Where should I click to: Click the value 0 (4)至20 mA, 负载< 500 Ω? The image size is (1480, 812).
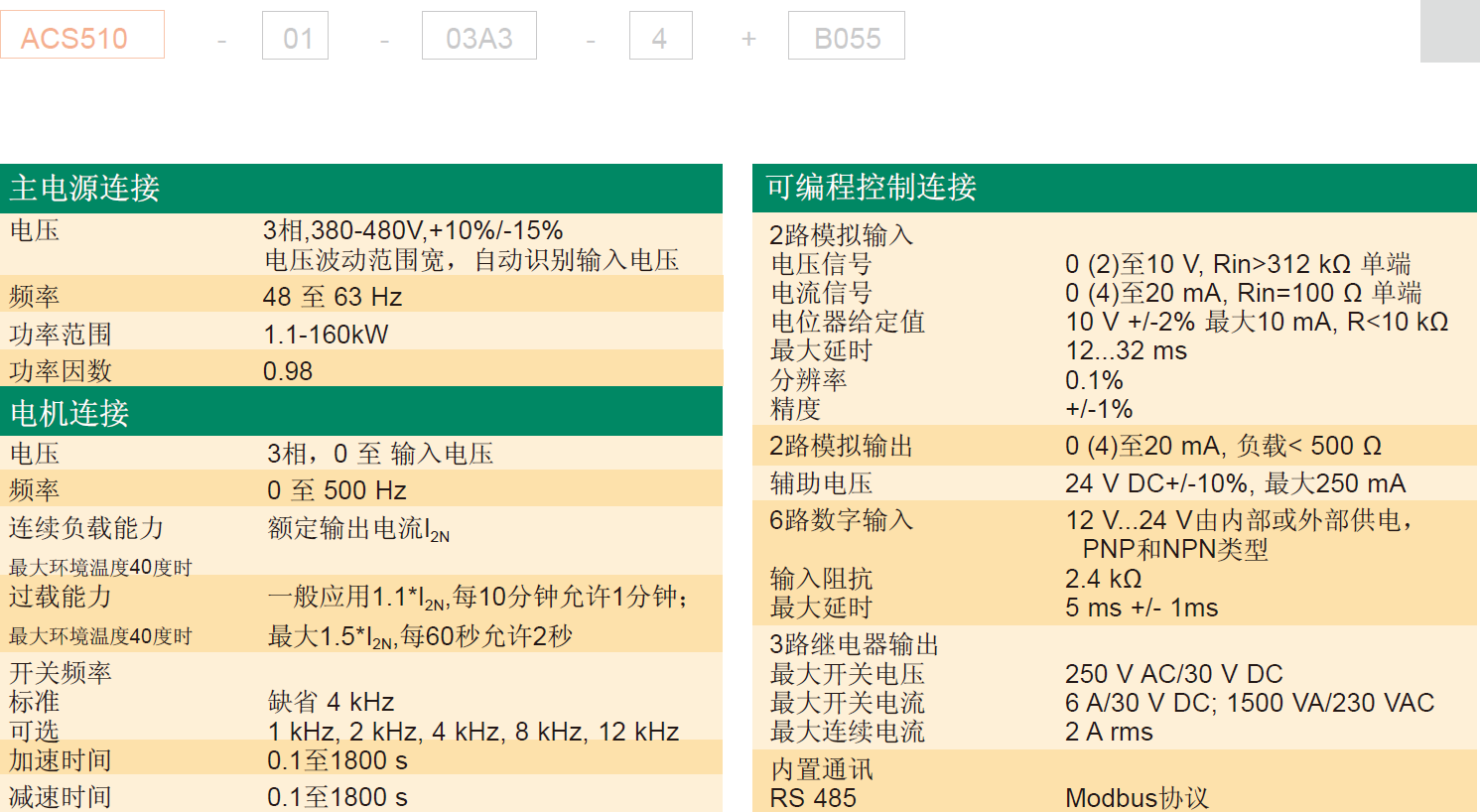pyautogui.click(x=1224, y=446)
